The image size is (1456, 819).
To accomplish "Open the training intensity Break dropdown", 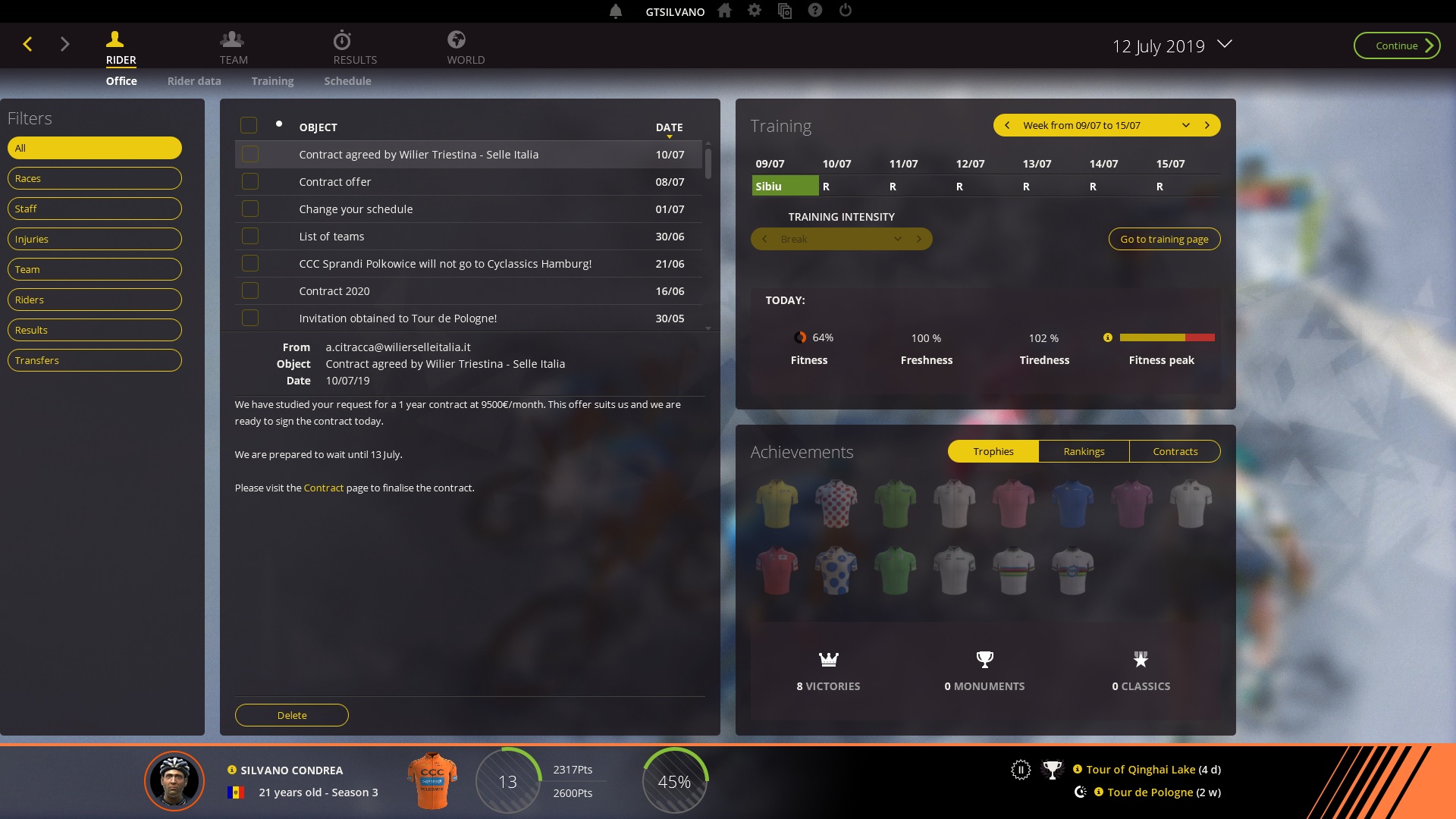I will click(x=897, y=240).
